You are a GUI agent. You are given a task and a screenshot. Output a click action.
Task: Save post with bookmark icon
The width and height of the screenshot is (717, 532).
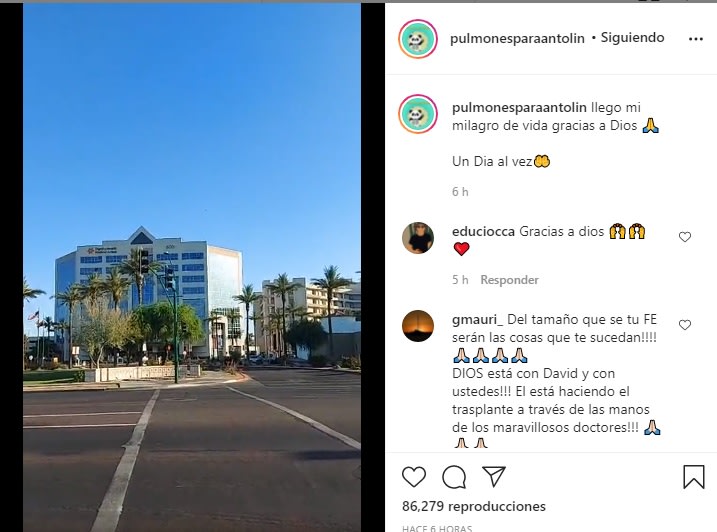point(694,477)
